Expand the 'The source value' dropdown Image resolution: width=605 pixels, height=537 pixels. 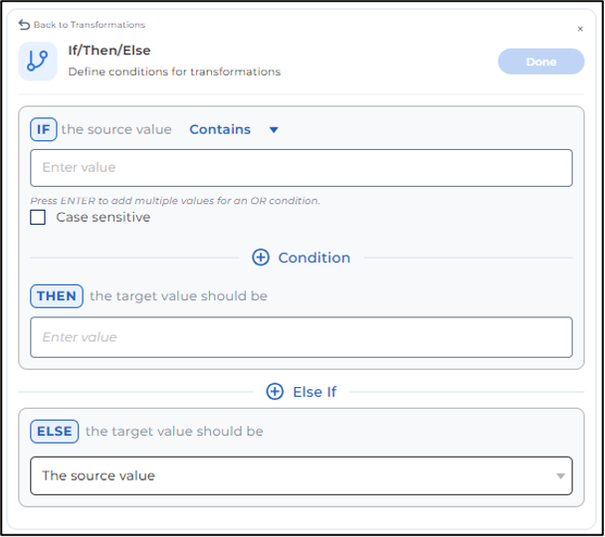pyautogui.click(x=301, y=476)
